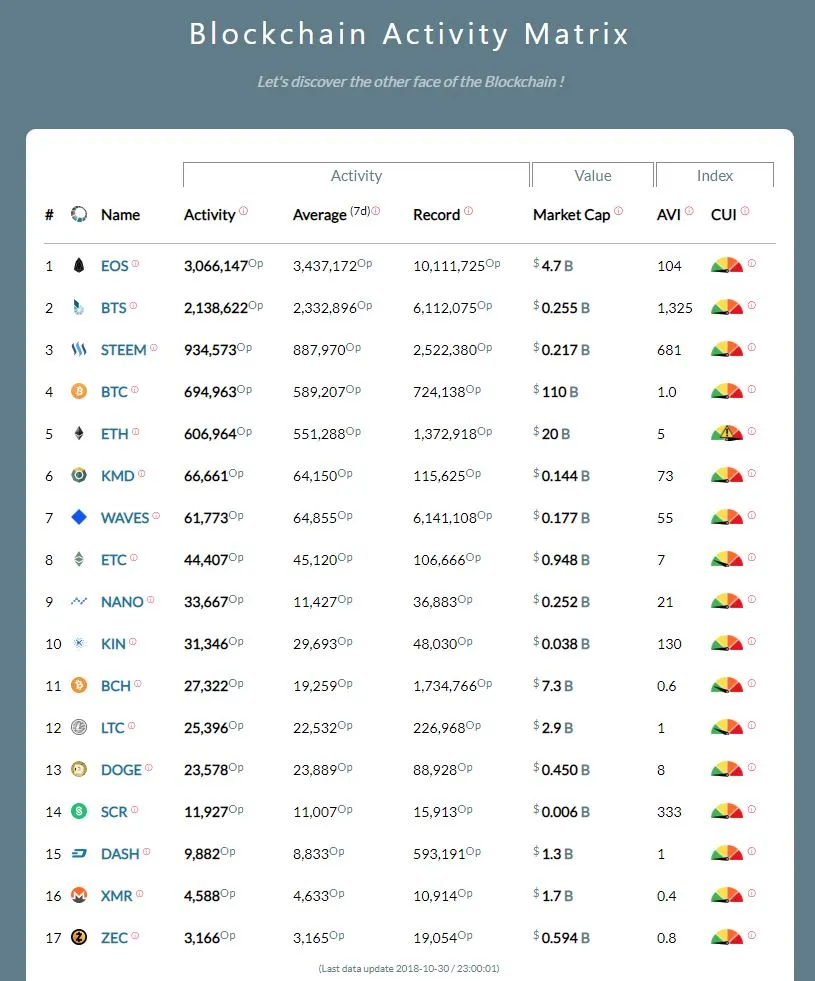815x981 pixels.
Task: Click the info icon beside Market Cap header
Action: click(618, 211)
